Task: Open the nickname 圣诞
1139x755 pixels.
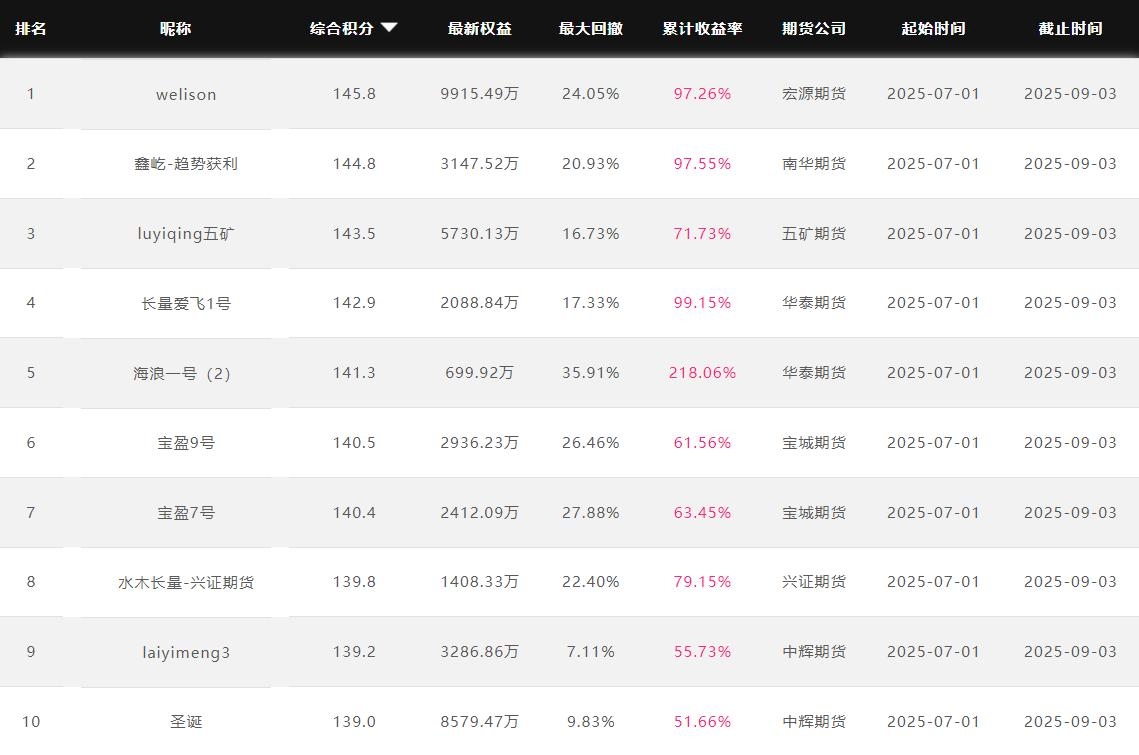Action: tap(186, 722)
